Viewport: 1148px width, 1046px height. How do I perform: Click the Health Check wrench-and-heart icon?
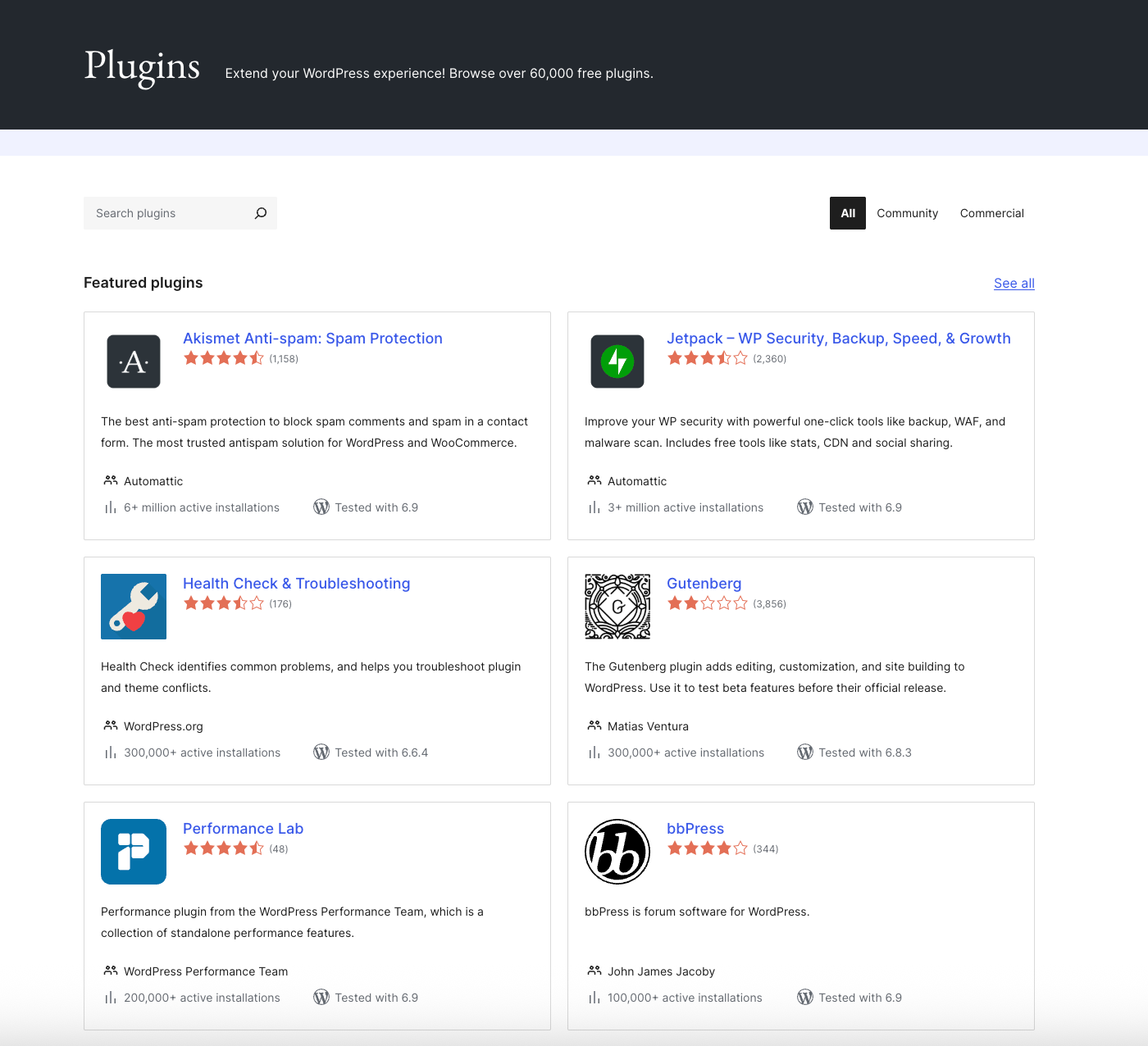coord(133,606)
